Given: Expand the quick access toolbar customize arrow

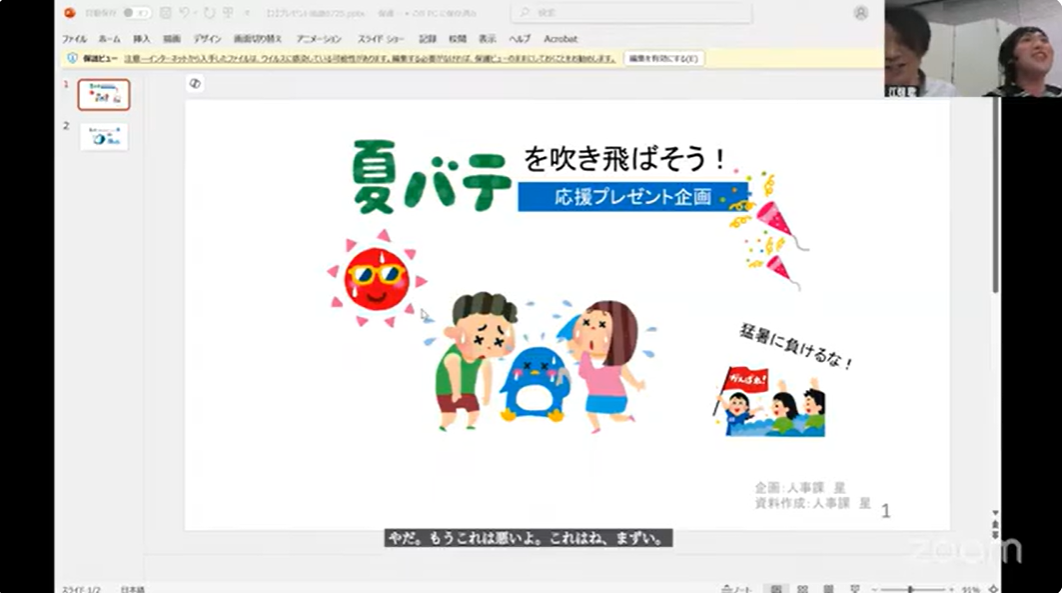Looking at the screenshot, I should pos(247,13).
